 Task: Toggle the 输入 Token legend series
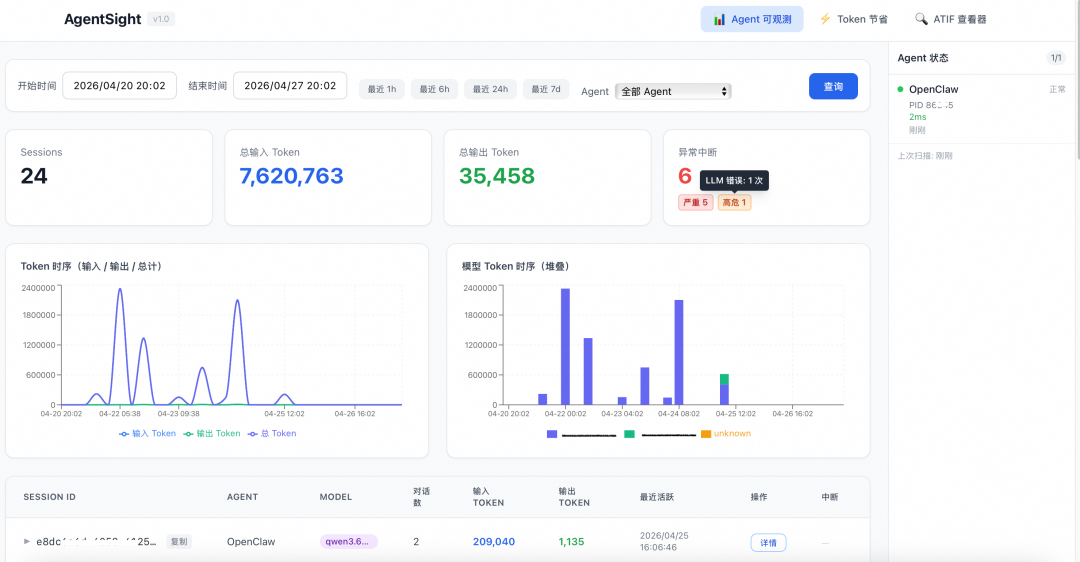tap(147, 433)
